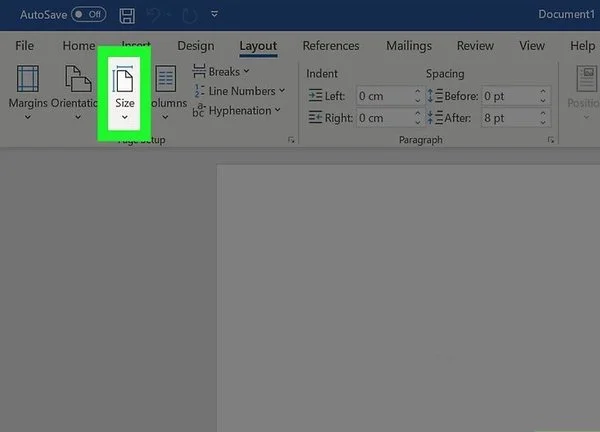600x432 pixels.
Task: Click inside the blank document page
Action: (408, 298)
